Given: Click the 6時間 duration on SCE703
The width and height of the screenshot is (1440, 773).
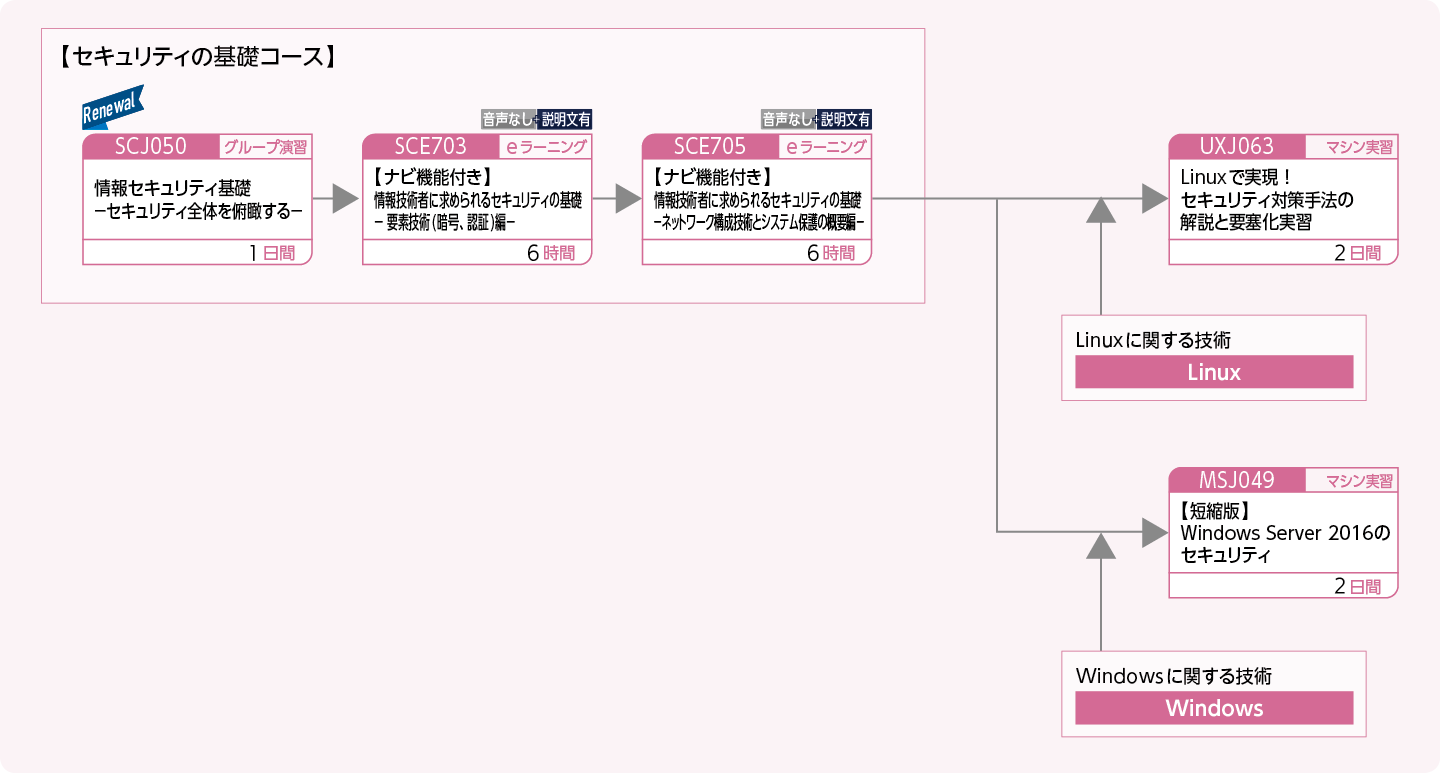Looking at the screenshot, I should (551, 253).
